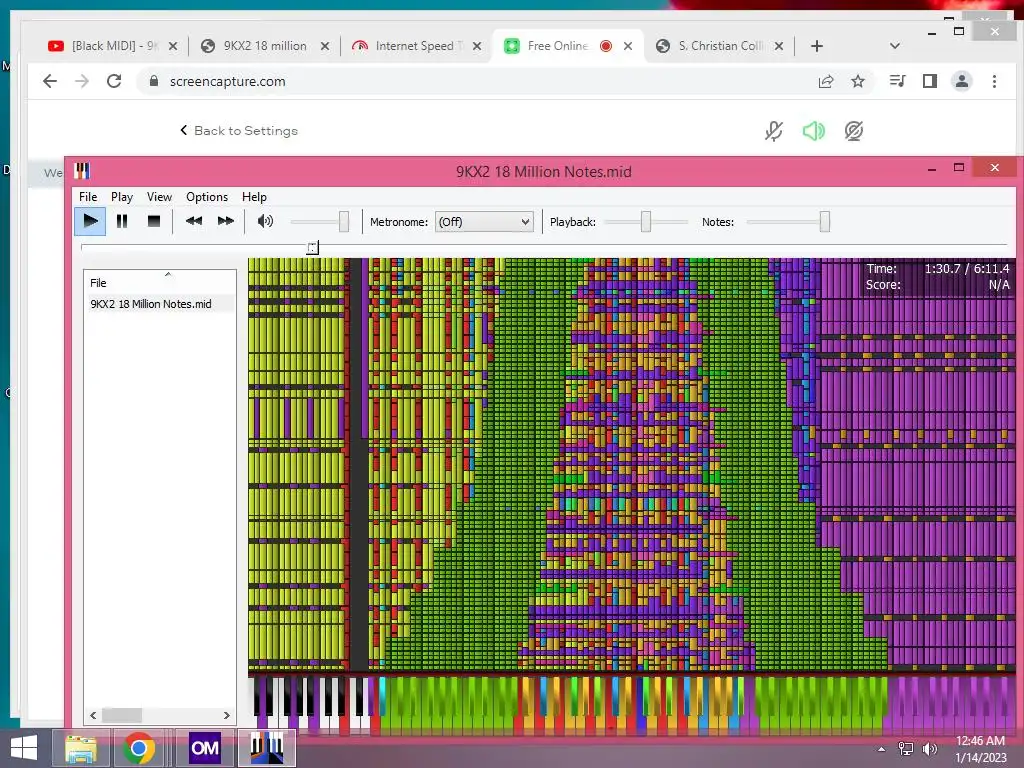Show hidden system tray icons
This screenshot has height=768, width=1024.
[x=882, y=749]
